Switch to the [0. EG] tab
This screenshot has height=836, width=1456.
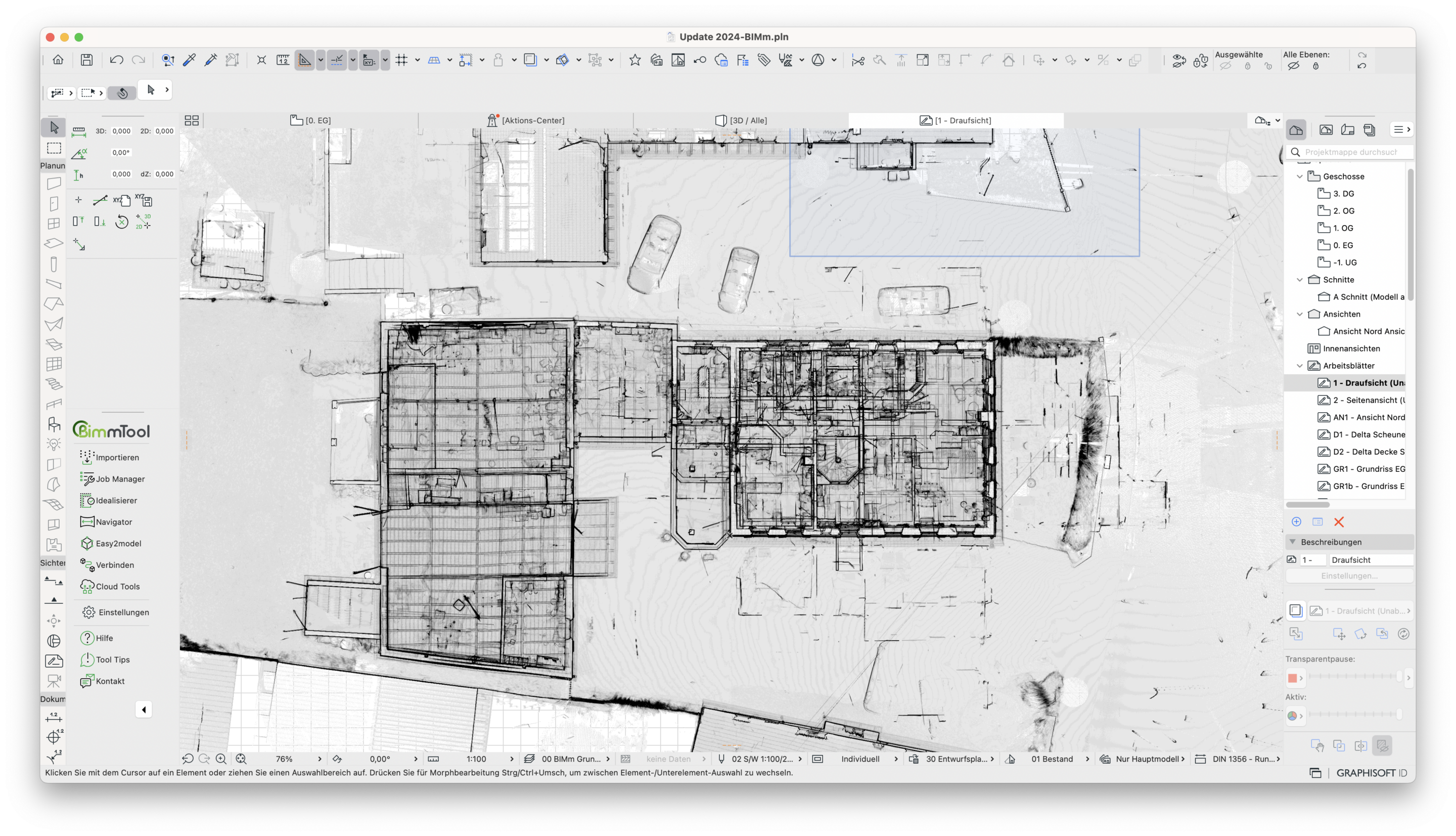coord(310,120)
